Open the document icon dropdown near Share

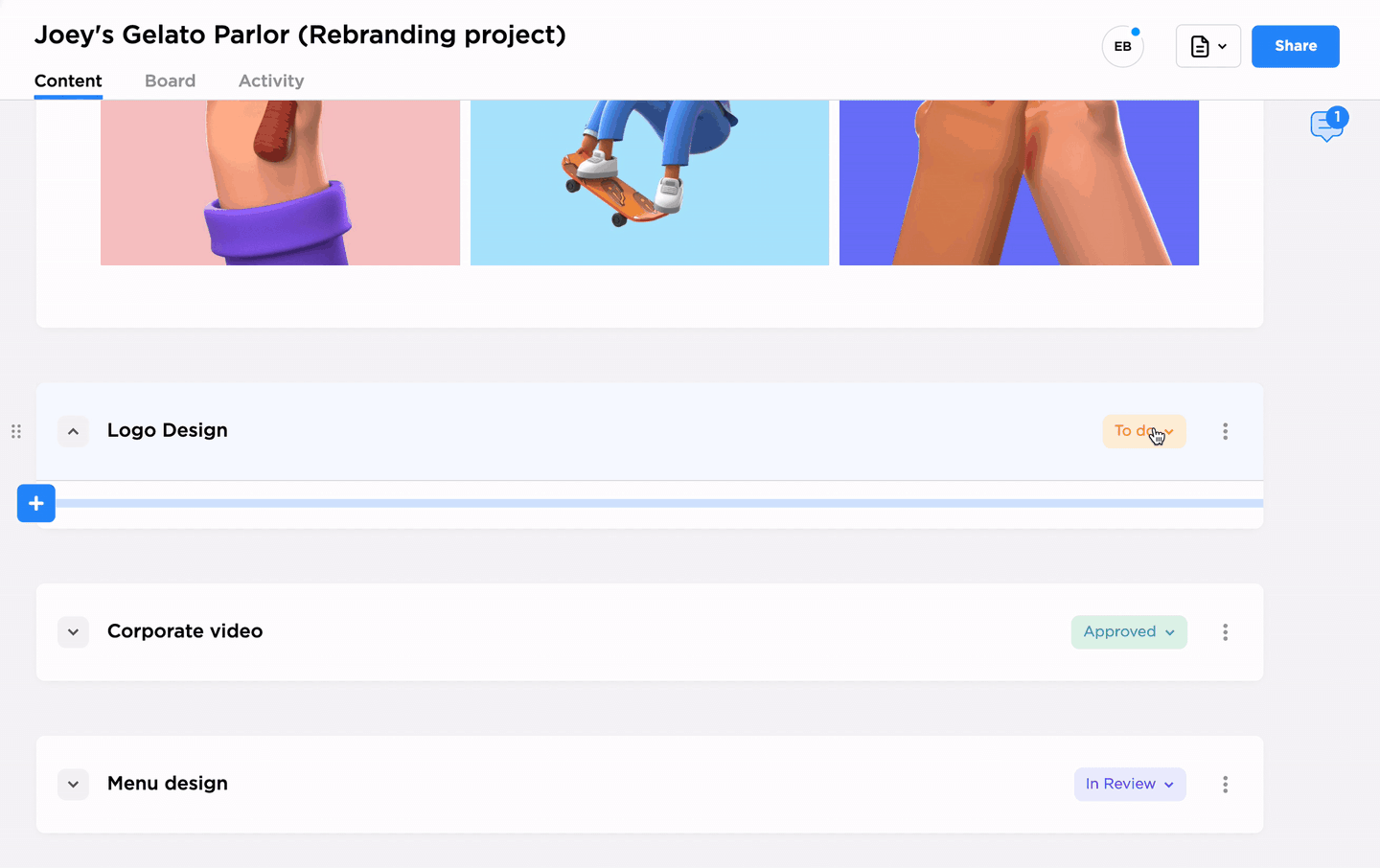pos(1207,46)
